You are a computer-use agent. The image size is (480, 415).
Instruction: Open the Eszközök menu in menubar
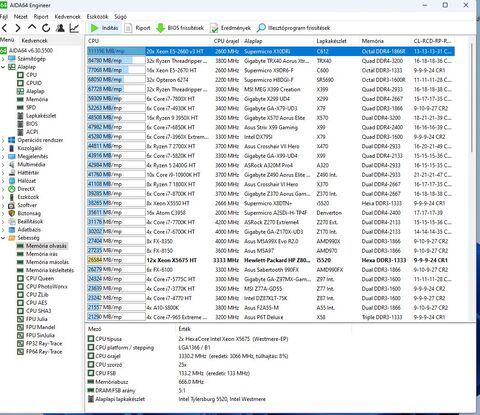[97, 17]
